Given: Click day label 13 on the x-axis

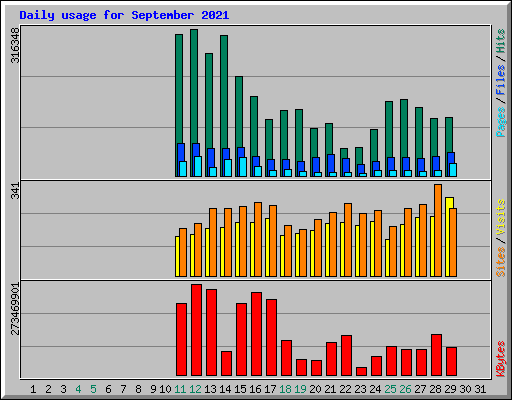Looking at the screenshot, I should click(x=210, y=389).
